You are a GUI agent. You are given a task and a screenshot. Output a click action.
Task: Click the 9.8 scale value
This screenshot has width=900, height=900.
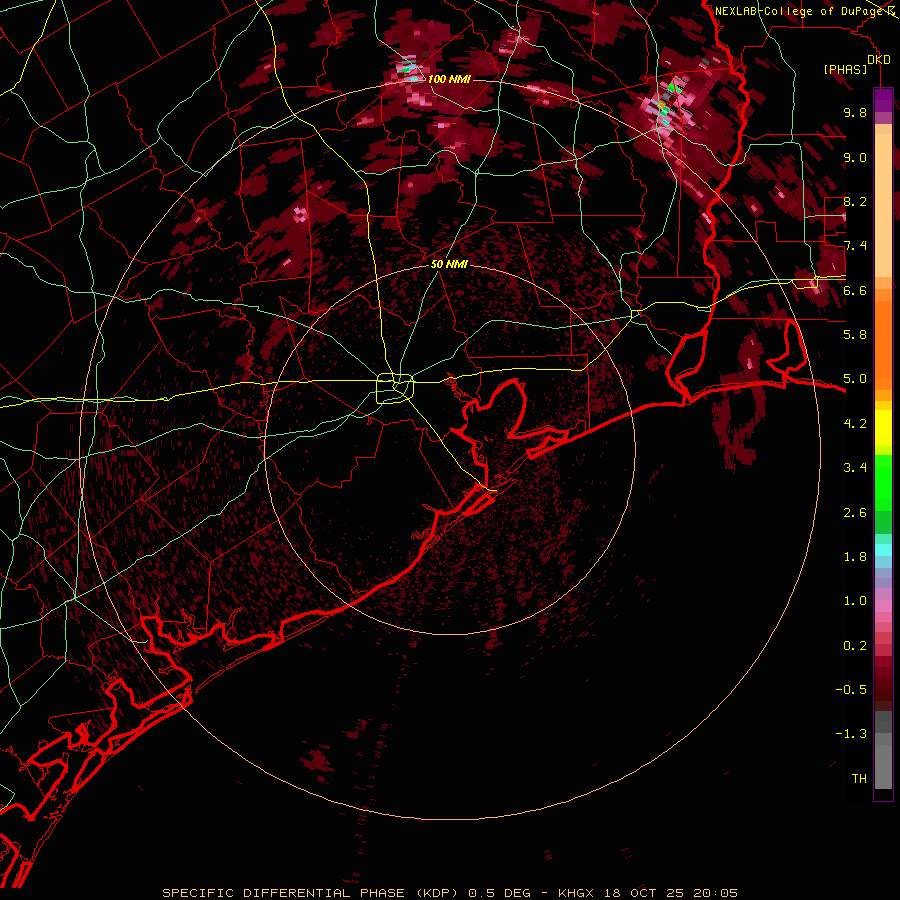tap(855, 112)
